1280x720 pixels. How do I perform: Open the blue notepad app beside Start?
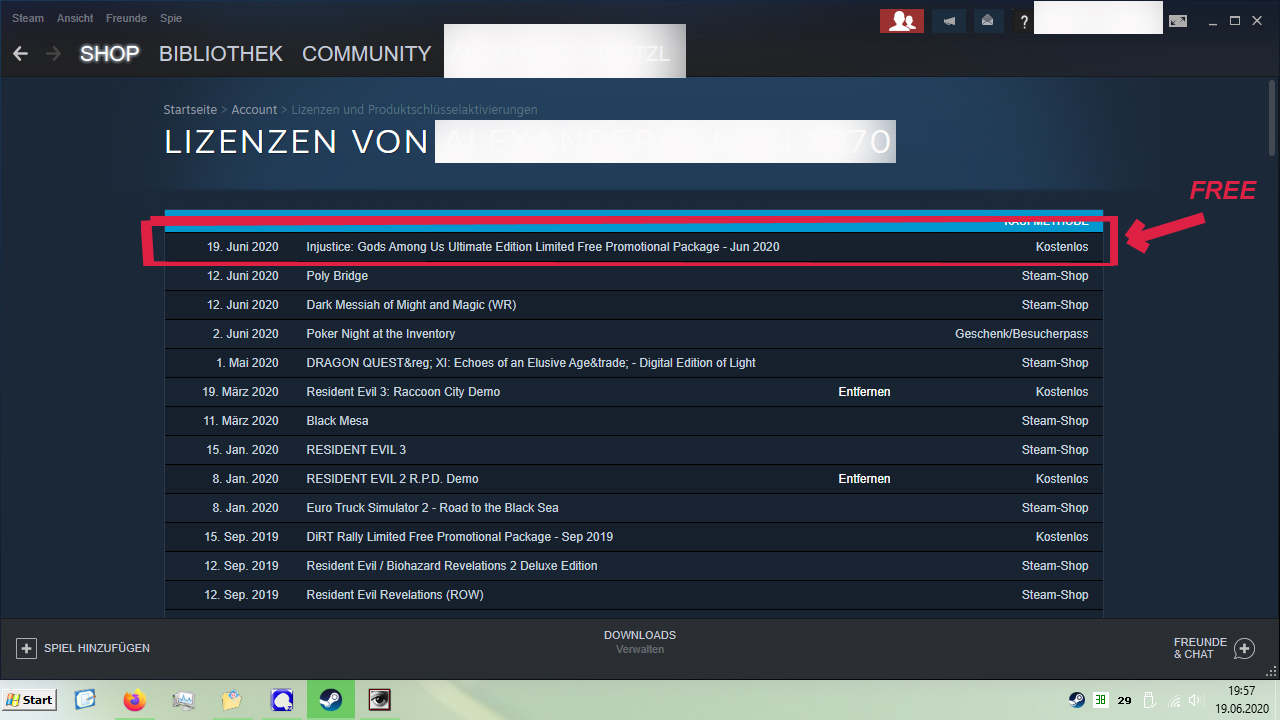[x=85, y=700]
